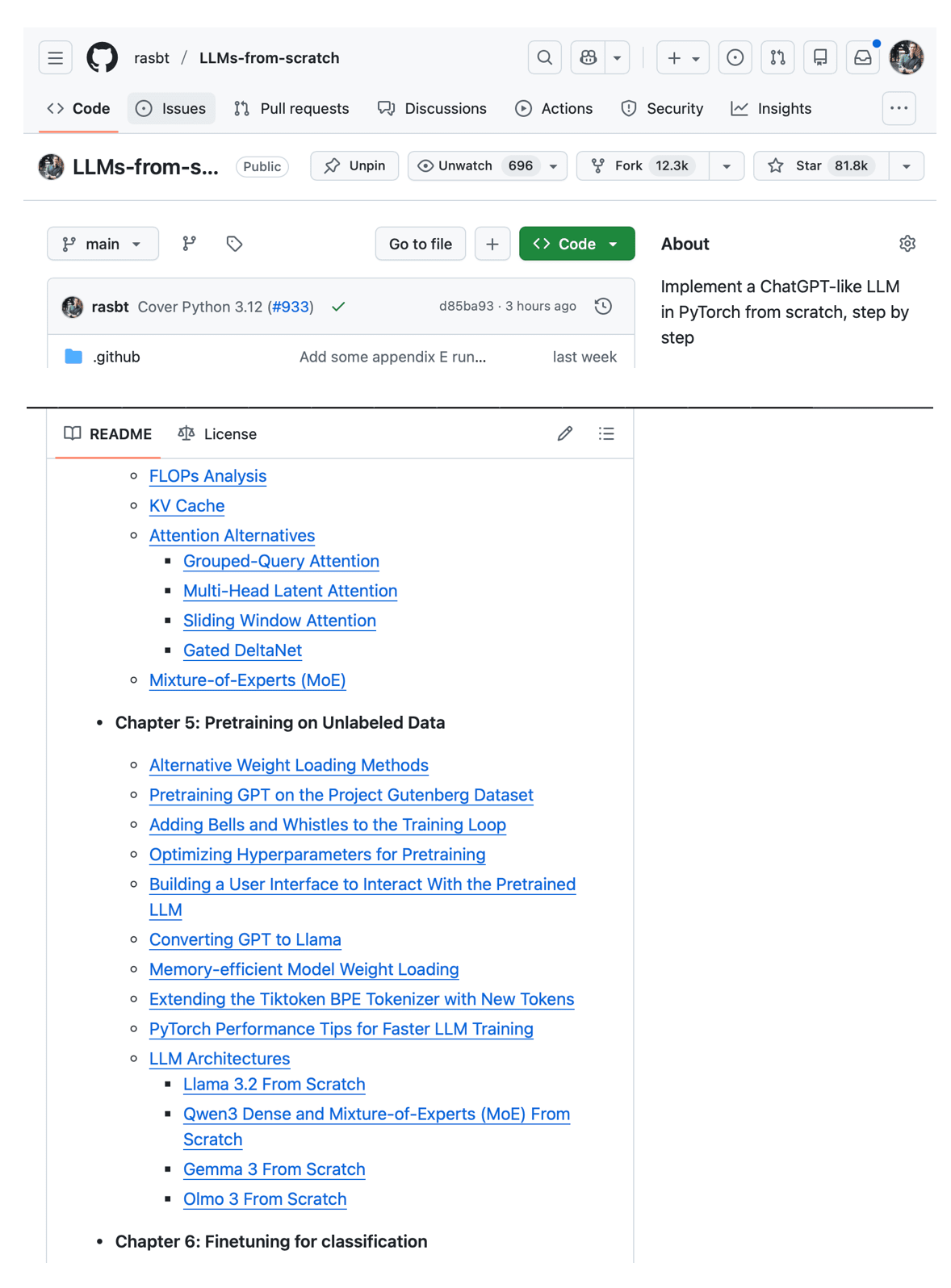Open the create new plus menu
Screen dimensions: 951x1288
[x=683, y=58]
